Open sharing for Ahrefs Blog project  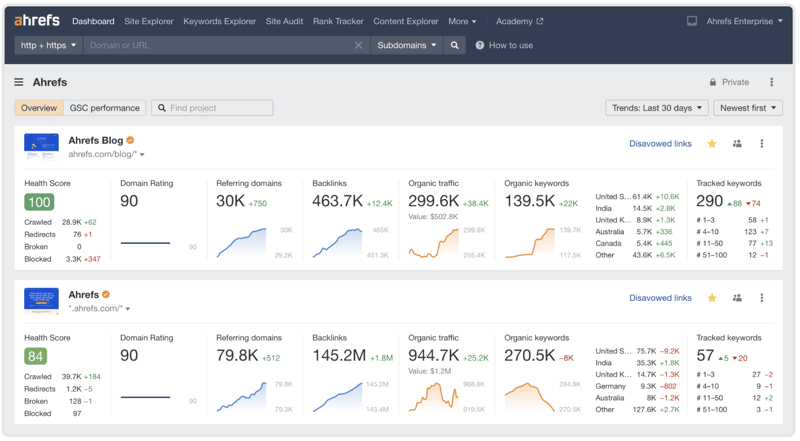pyautogui.click(x=737, y=143)
